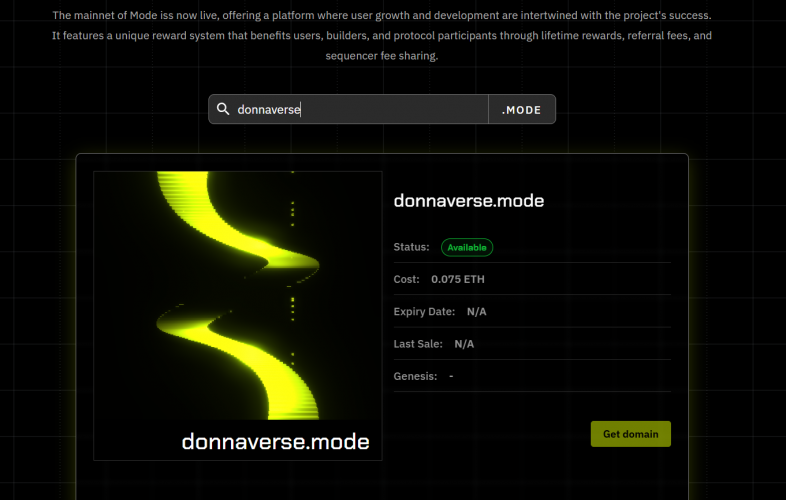Image resolution: width=786 pixels, height=500 pixels.
Task: Click the 'sequencer fee sharing.' text line
Action: point(381,56)
